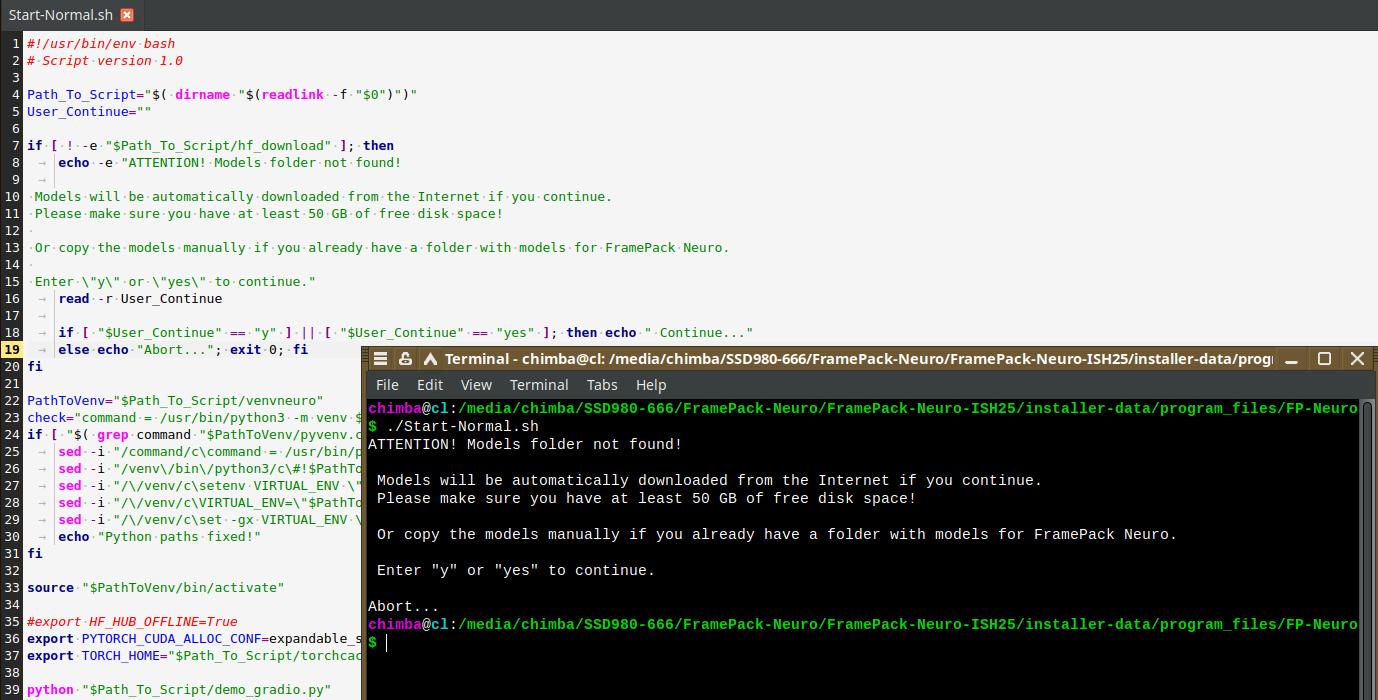Click the 'if [ ! -e' line in editor
The width and height of the screenshot is (1378, 700).
point(210,146)
